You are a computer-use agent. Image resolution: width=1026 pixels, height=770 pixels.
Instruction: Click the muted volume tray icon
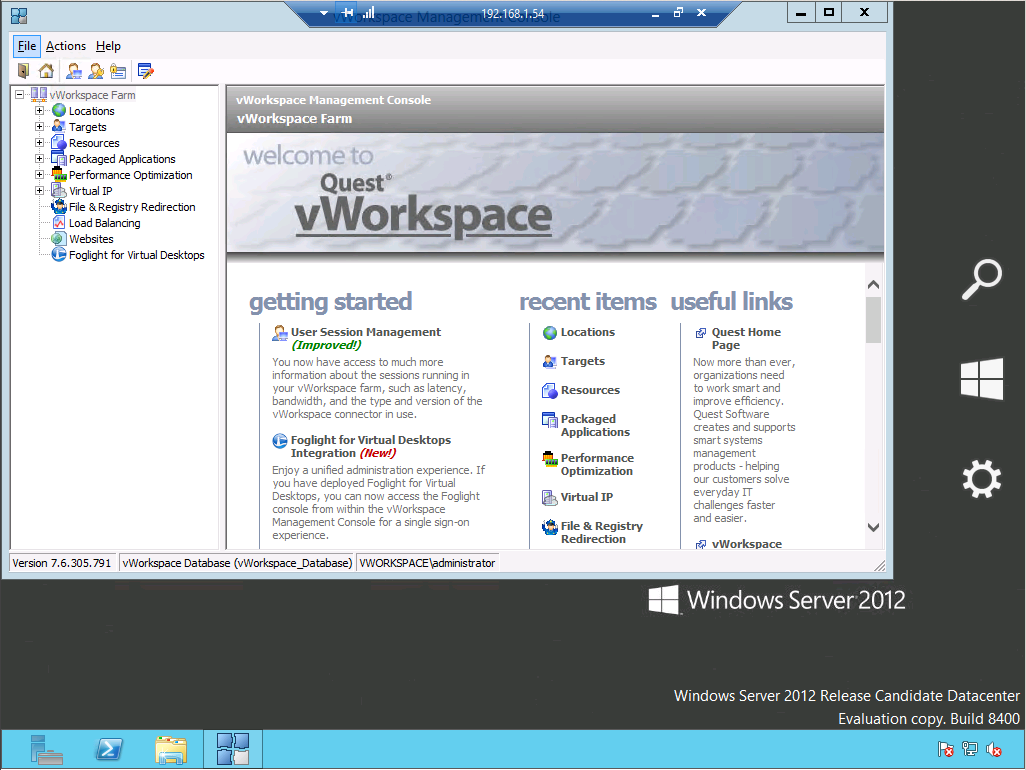point(994,750)
